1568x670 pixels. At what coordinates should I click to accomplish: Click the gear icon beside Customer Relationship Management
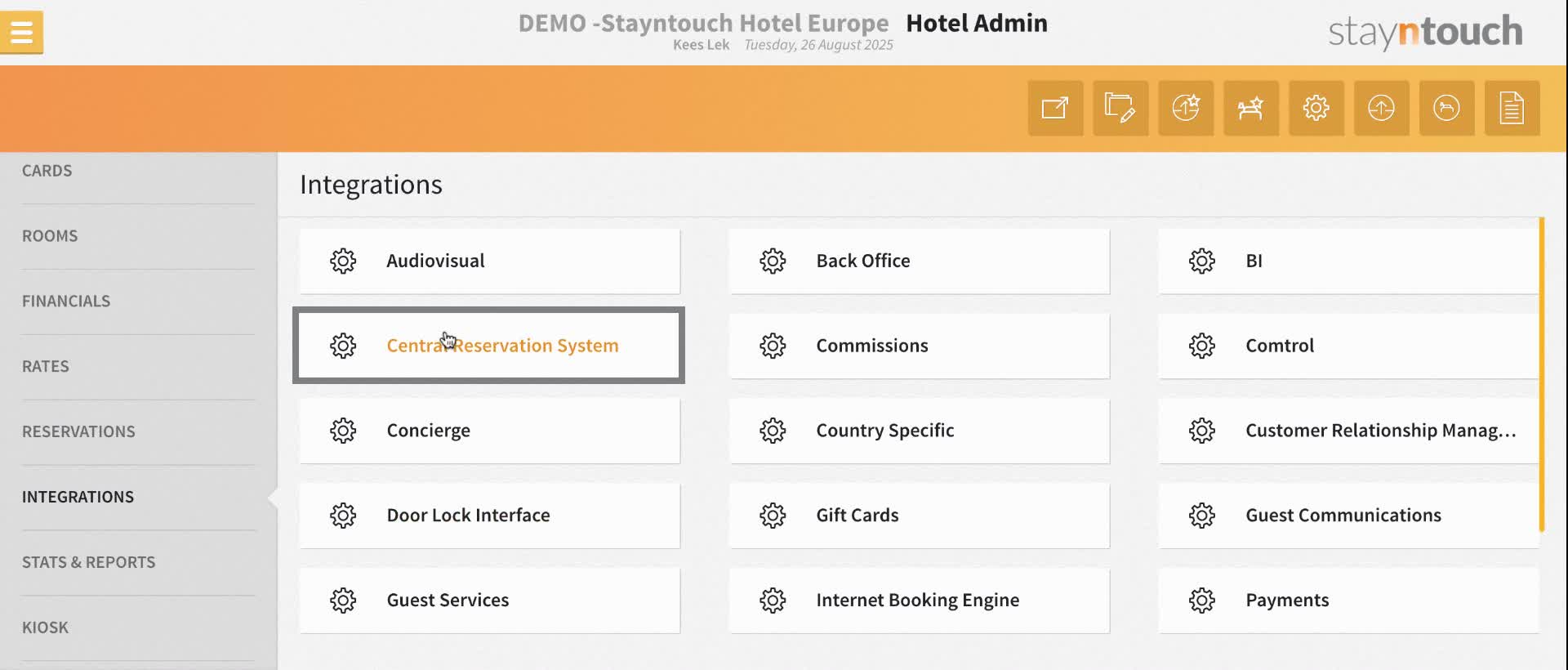click(1202, 431)
